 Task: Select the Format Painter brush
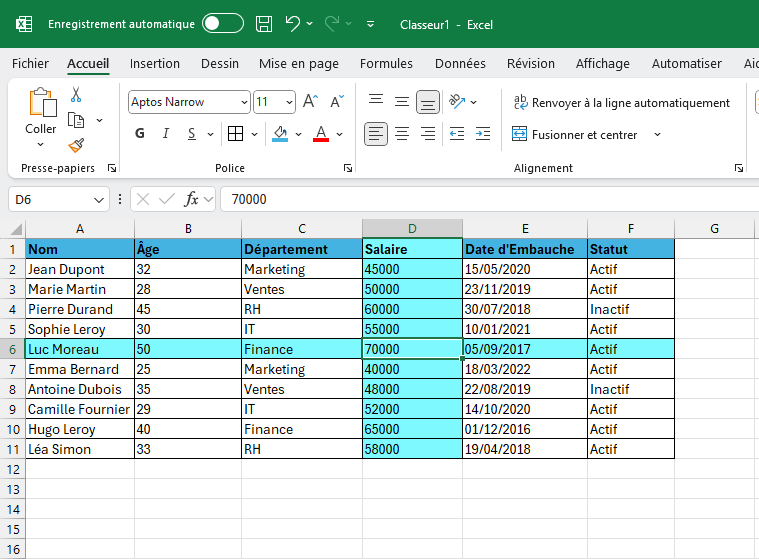tap(76, 145)
